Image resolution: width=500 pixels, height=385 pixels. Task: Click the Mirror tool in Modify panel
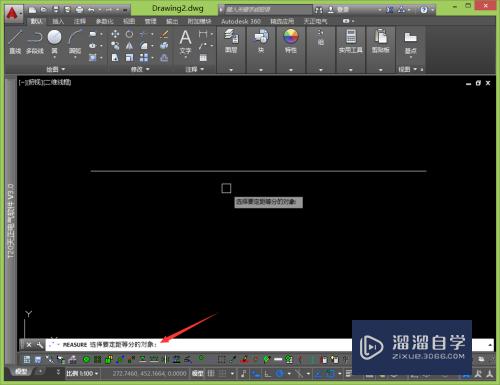[129, 46]
